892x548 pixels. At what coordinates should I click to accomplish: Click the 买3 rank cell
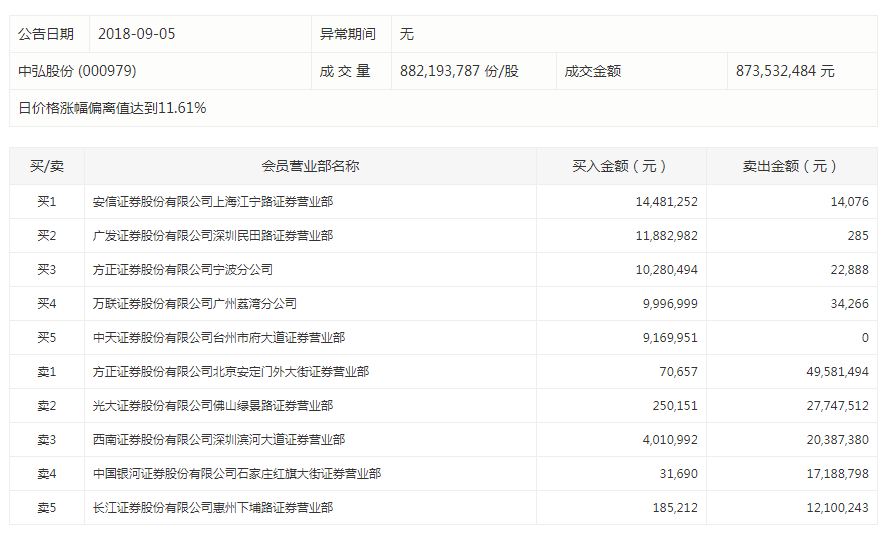(x=47, y=270)
